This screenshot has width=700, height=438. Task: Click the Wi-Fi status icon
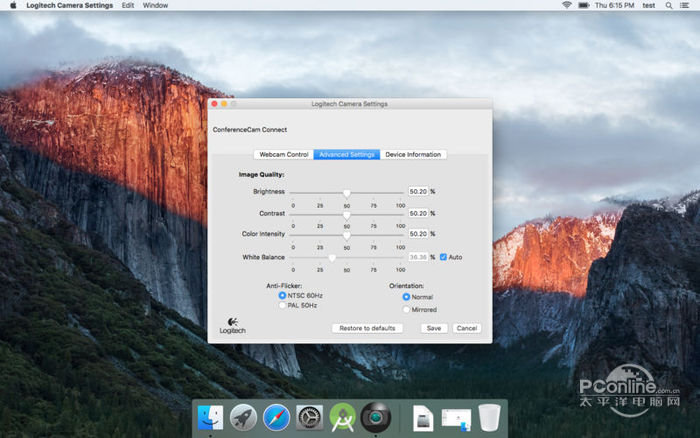coord(567,5)
